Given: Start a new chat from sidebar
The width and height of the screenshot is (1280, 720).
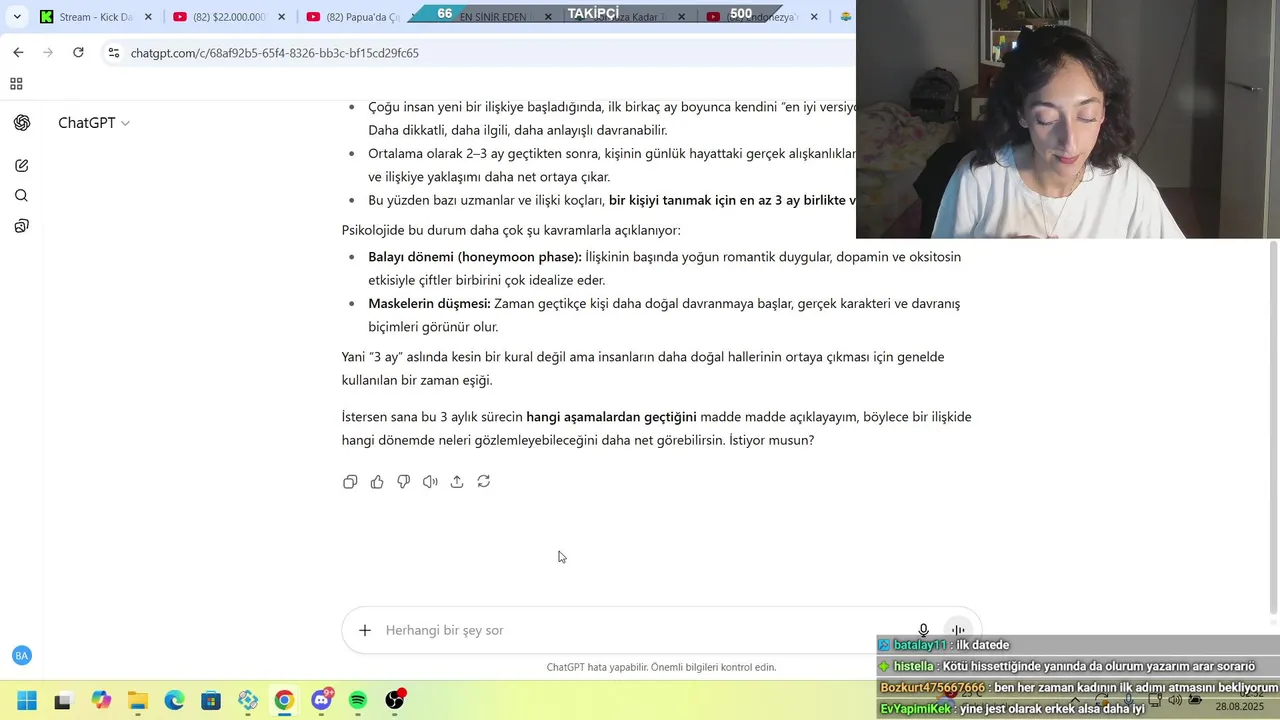Looking at the screenshot, I should coord(22,166).
